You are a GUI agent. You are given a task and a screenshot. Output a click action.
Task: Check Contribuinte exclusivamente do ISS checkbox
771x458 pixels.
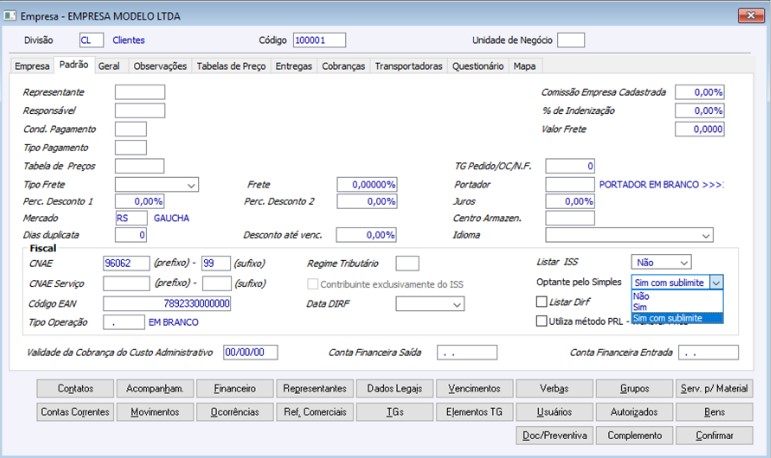(312, 284)
